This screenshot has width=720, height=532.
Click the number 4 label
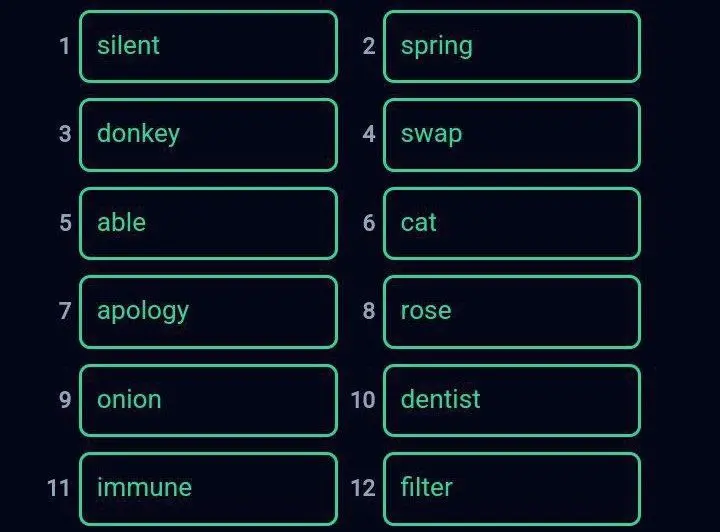(369, 134)
